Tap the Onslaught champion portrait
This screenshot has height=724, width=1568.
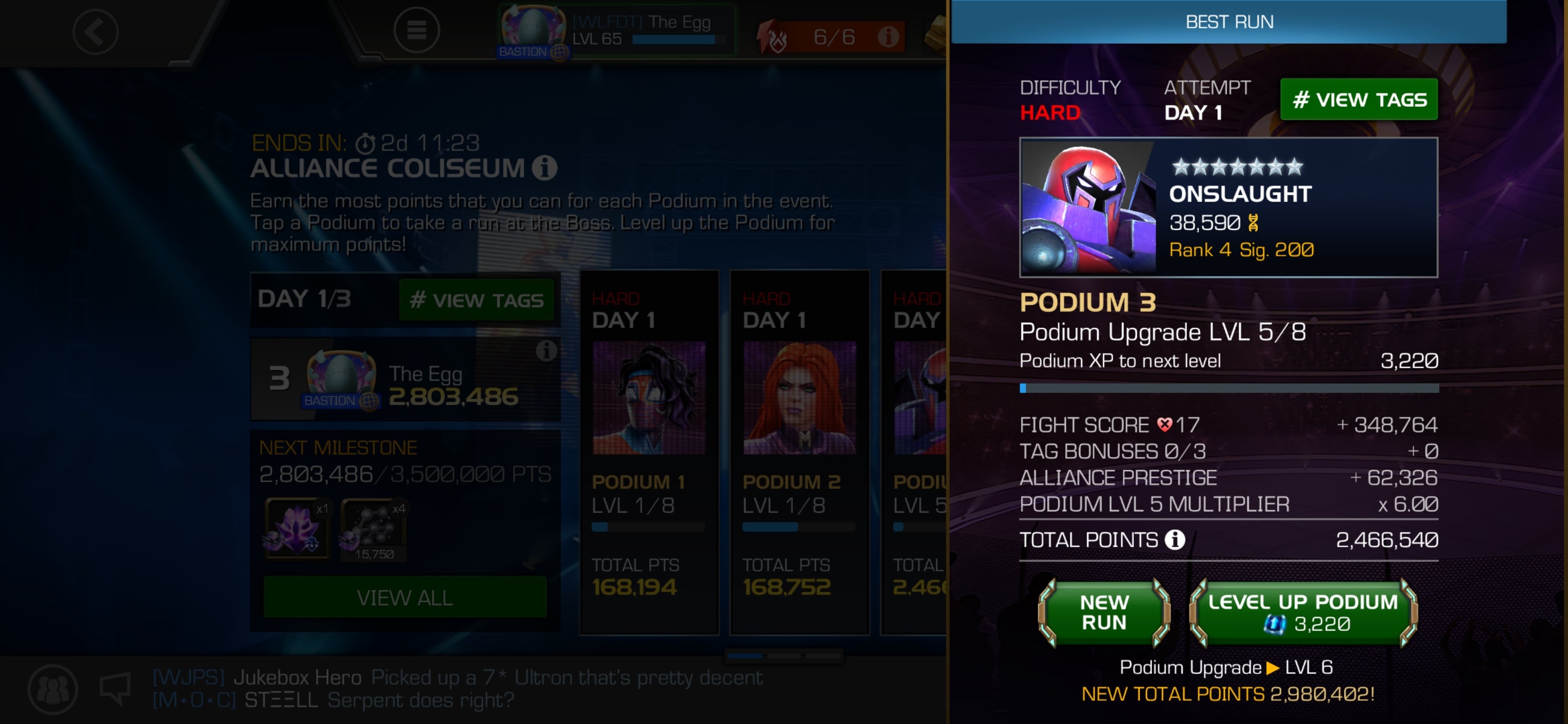click(1089, 207)
